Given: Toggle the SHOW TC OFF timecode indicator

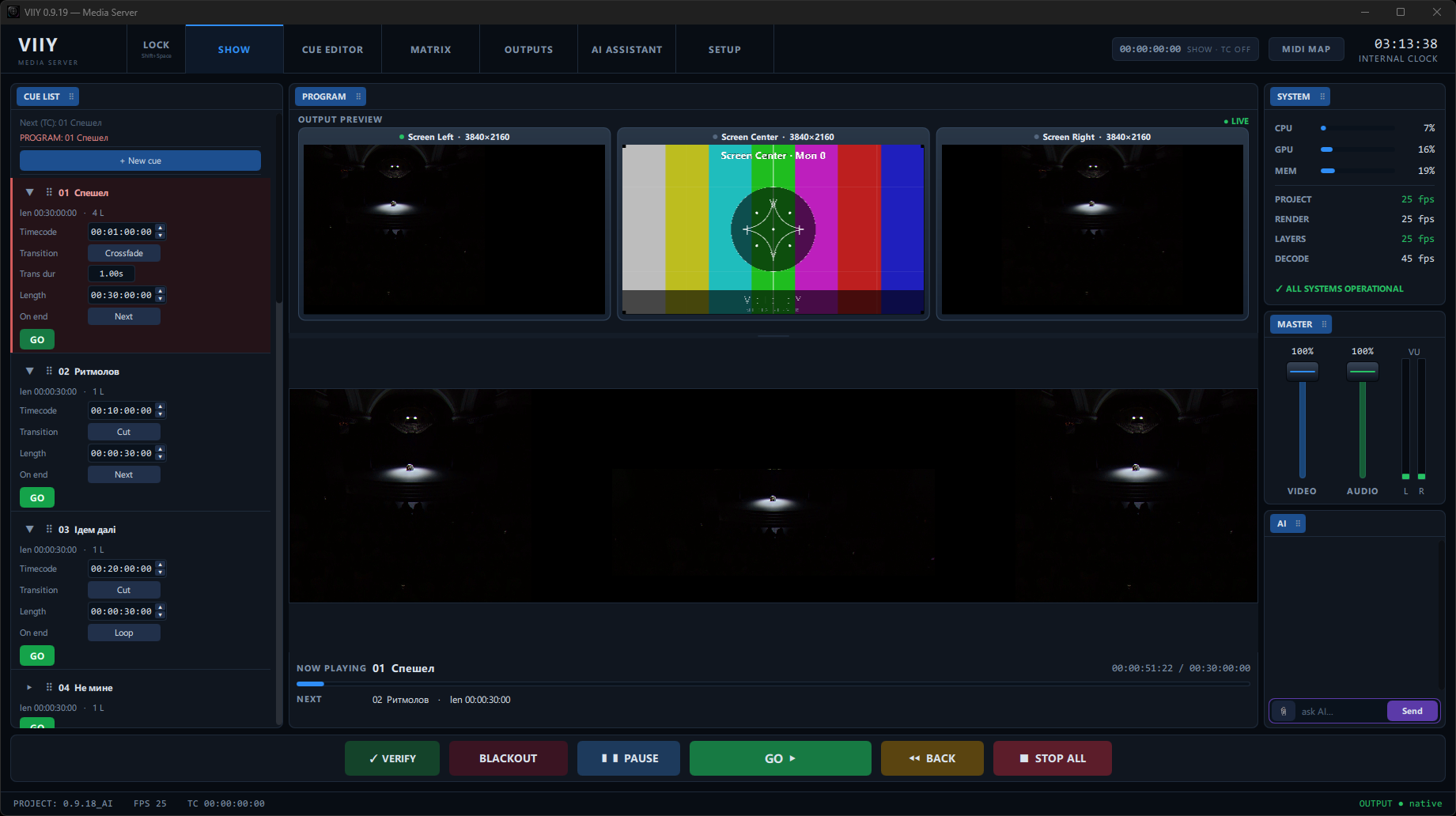Looking at the screenshot, I should [1185, 49].
